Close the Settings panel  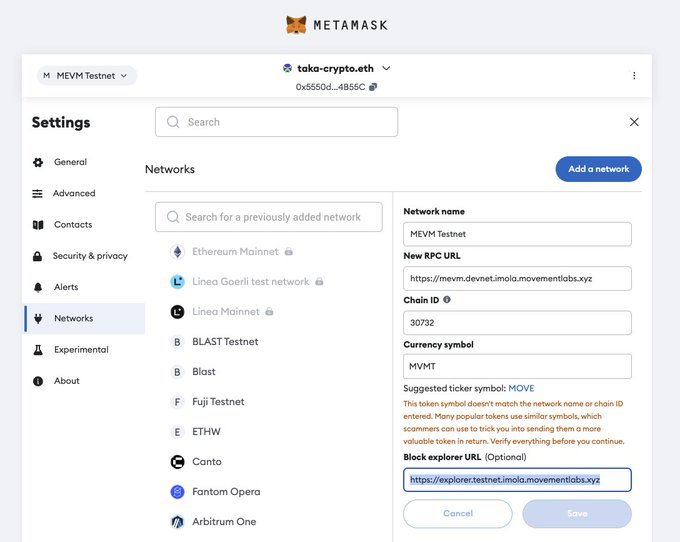(634, 122)
